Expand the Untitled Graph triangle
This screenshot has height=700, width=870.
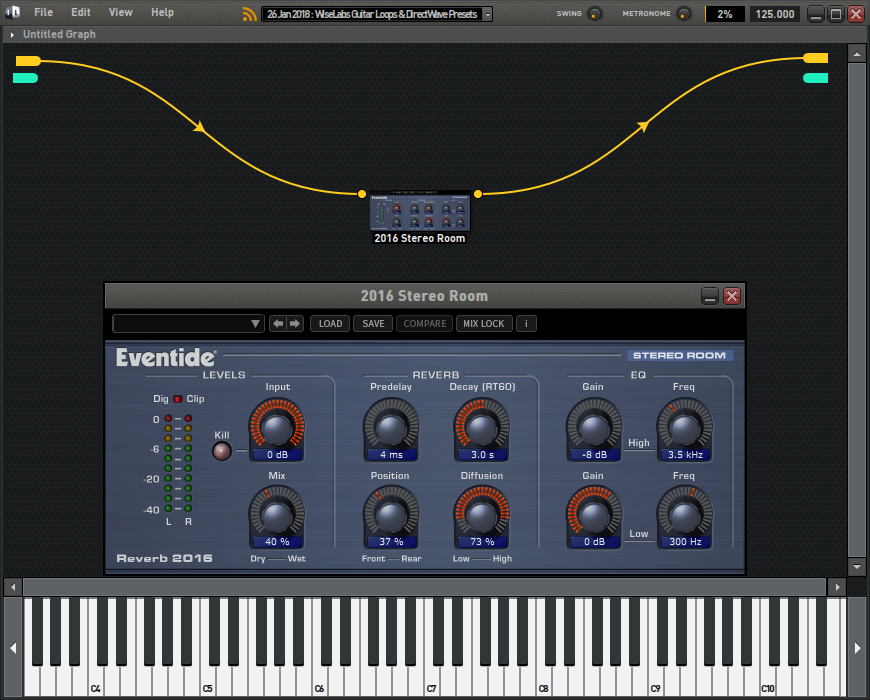pos(12,34)
